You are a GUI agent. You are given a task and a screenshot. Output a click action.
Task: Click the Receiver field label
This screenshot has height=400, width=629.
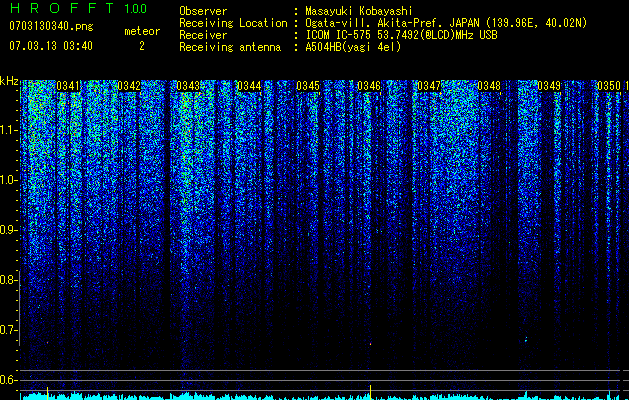pos(203,35)
